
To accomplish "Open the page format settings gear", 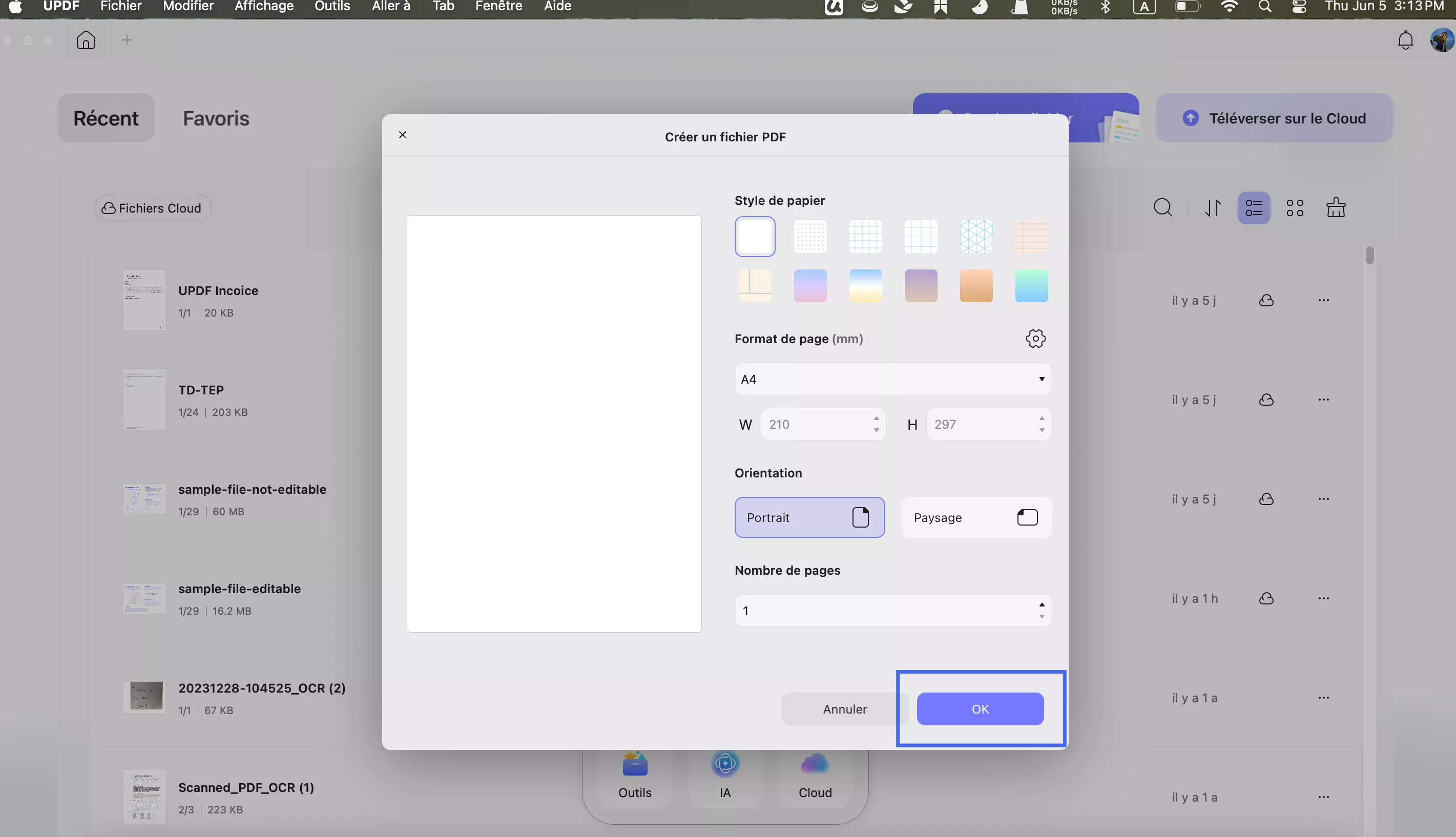I will pyautogui.click(x=1035, y=339).
